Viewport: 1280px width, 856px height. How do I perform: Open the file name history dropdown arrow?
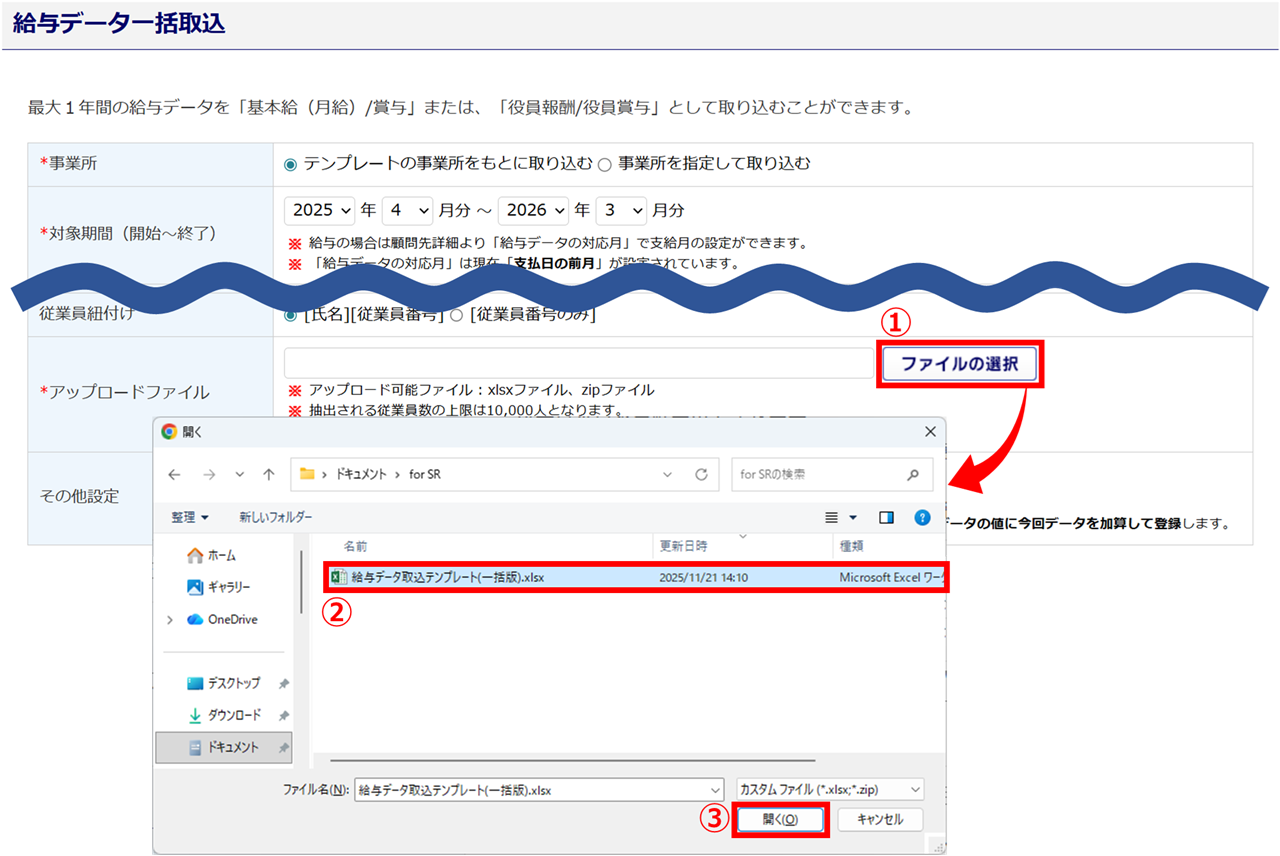point(714,790)
